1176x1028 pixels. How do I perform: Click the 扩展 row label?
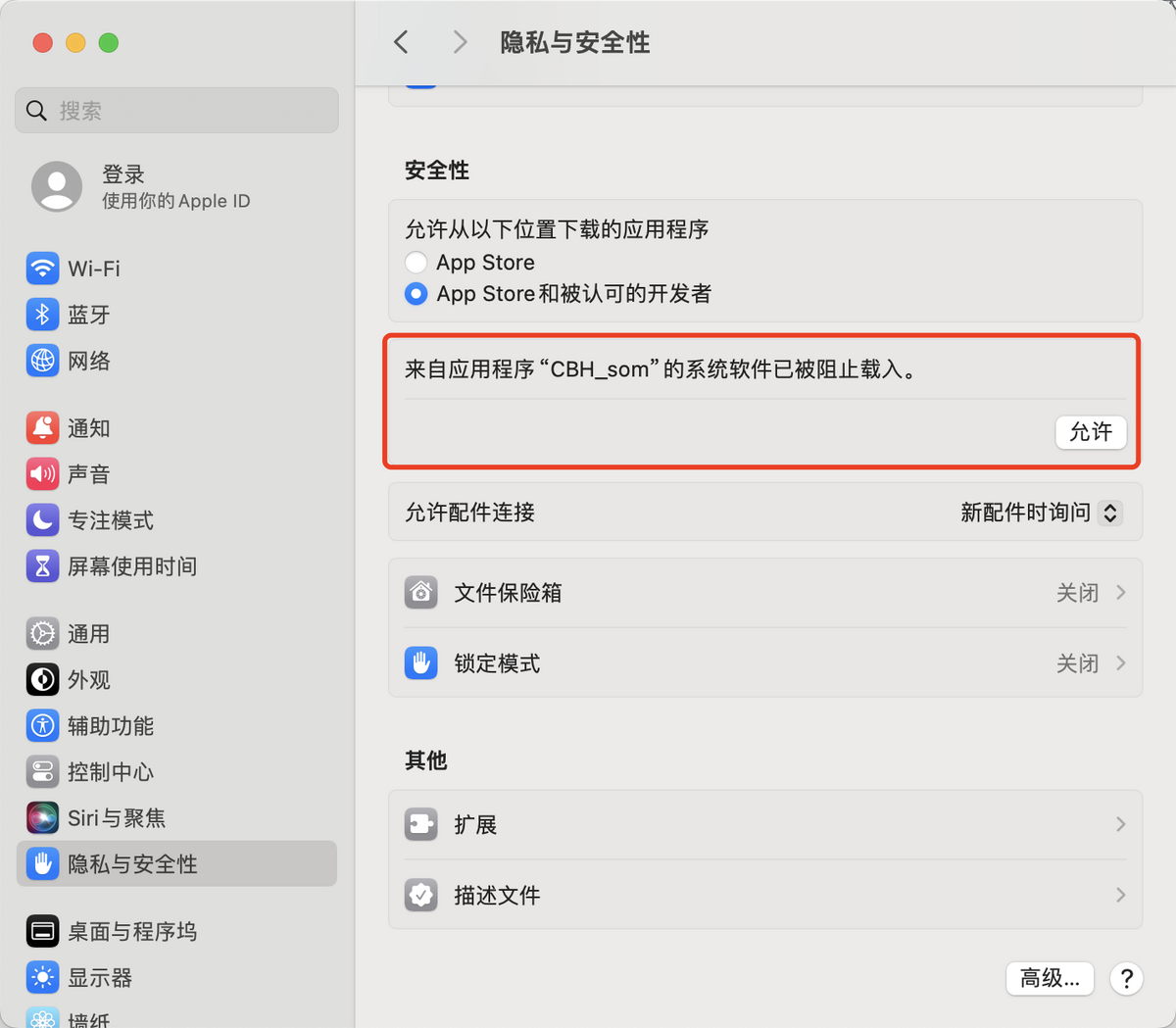click(475, 824)
